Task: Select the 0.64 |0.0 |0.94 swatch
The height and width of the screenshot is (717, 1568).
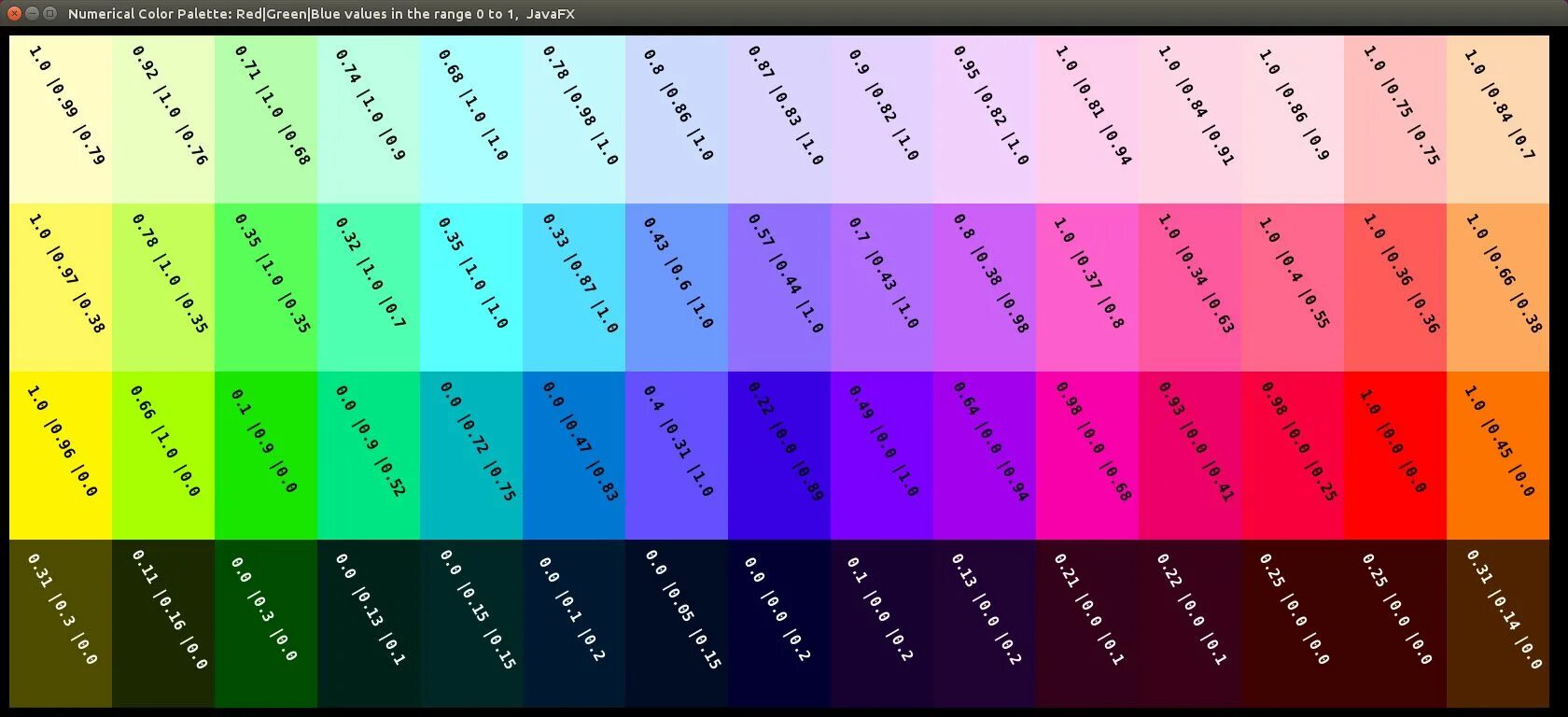Action: pyautogui.click(x=985, y=456)
